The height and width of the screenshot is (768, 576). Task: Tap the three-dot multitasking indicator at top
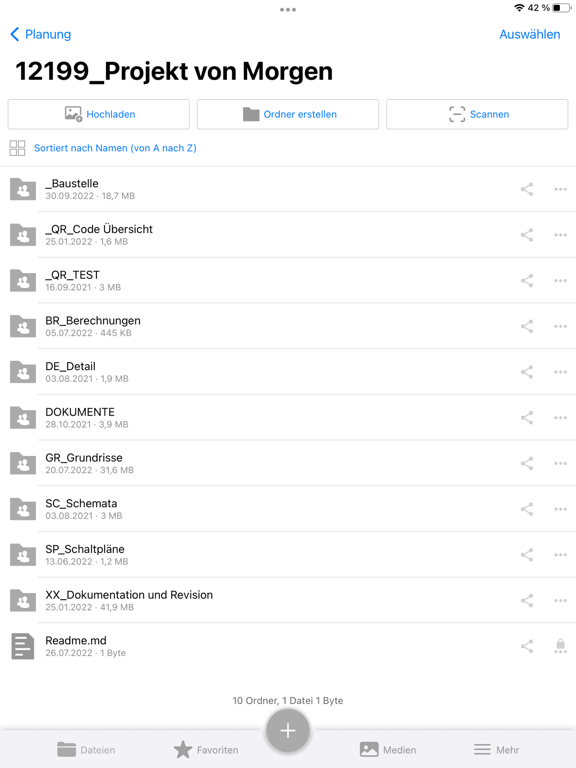click(x=288, y=9)
